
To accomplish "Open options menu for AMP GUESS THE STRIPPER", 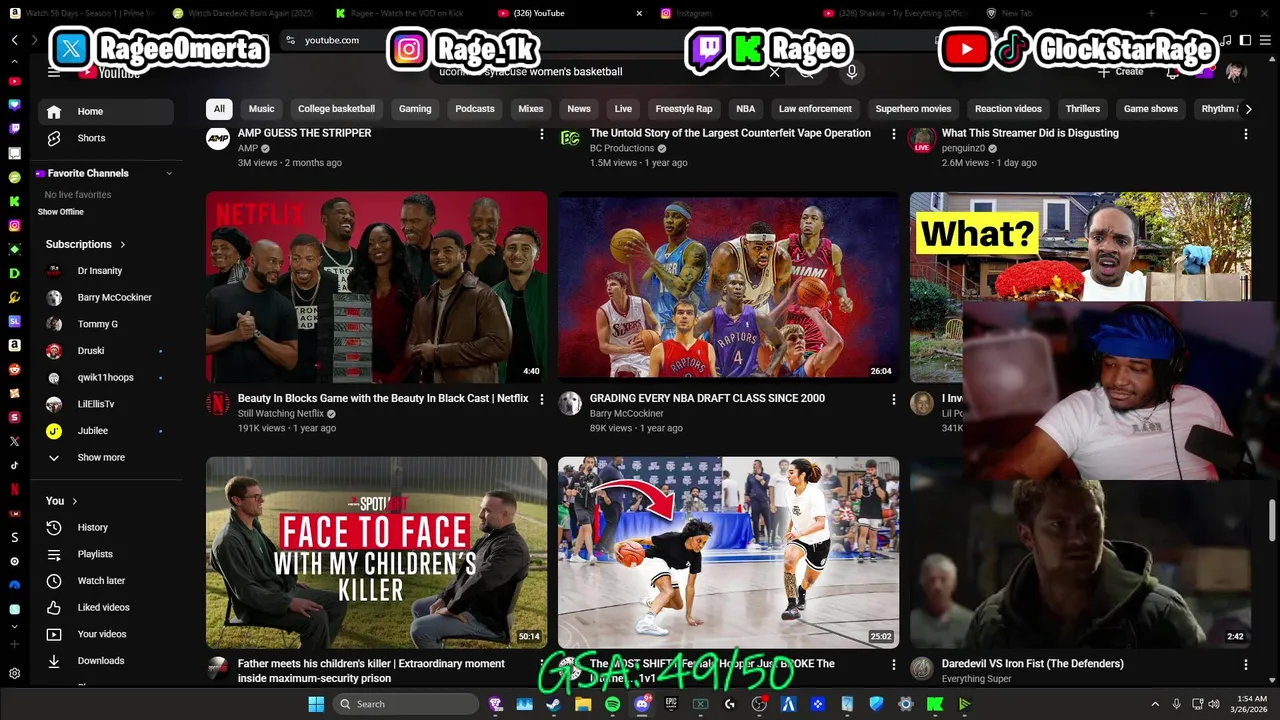I will (x=542, y=134).
